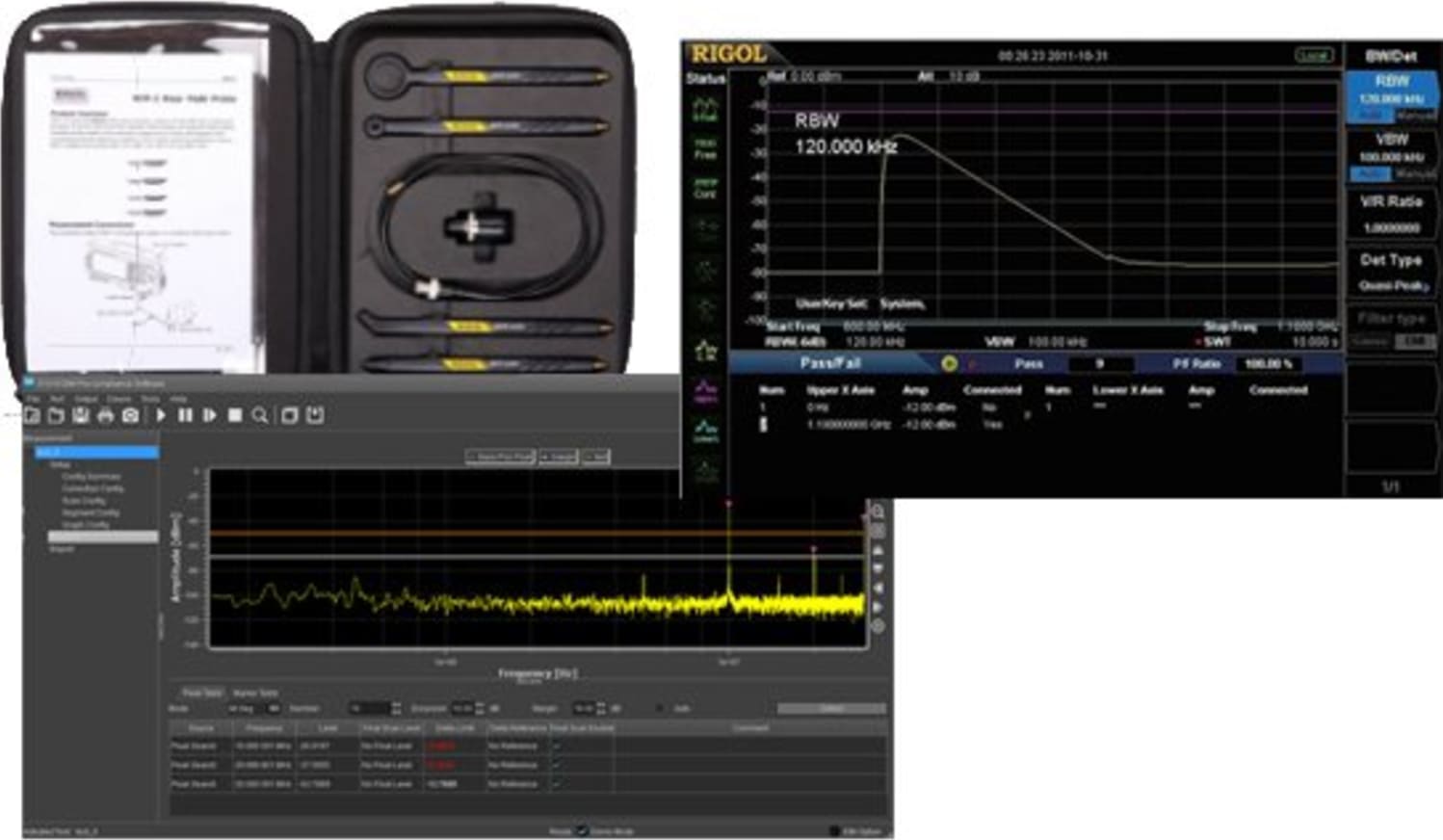Toggle the EMI Option checkbox in status bar

835,830
